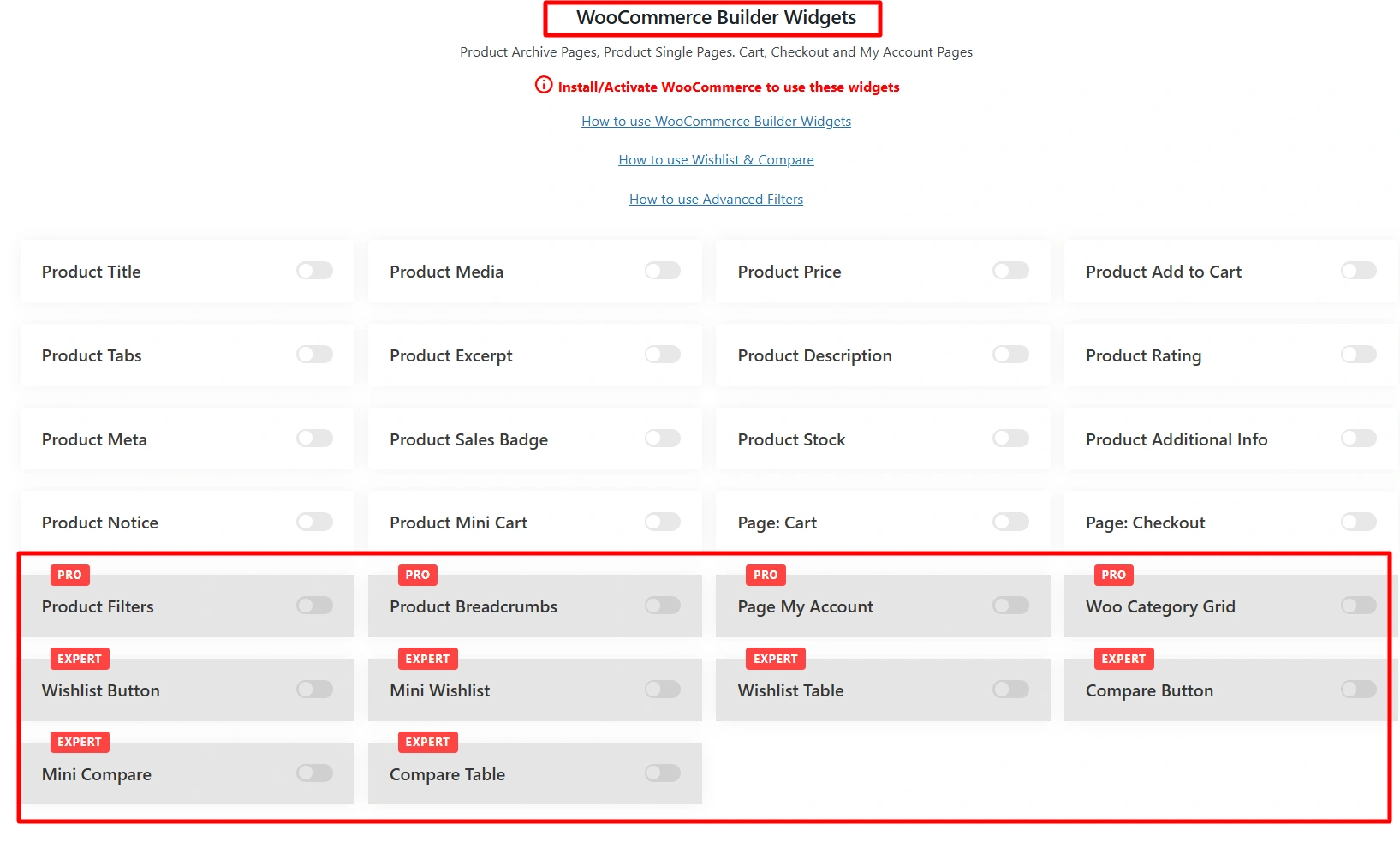This screenshot has height=842, width=1400.
Task: Click the Page: Checkout label
Action: click(1145, 523)
